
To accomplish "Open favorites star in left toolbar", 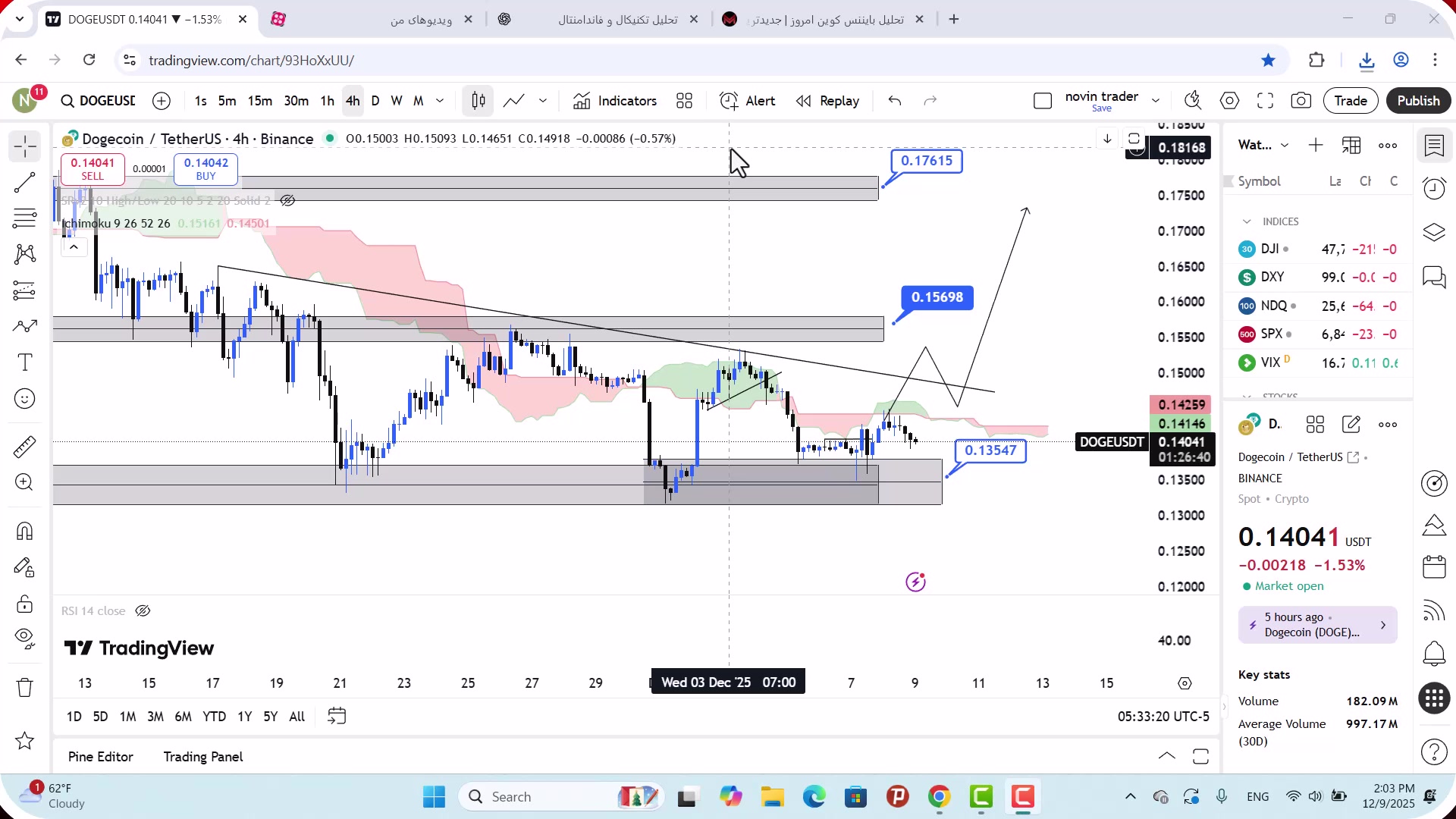I will point(25,741).
